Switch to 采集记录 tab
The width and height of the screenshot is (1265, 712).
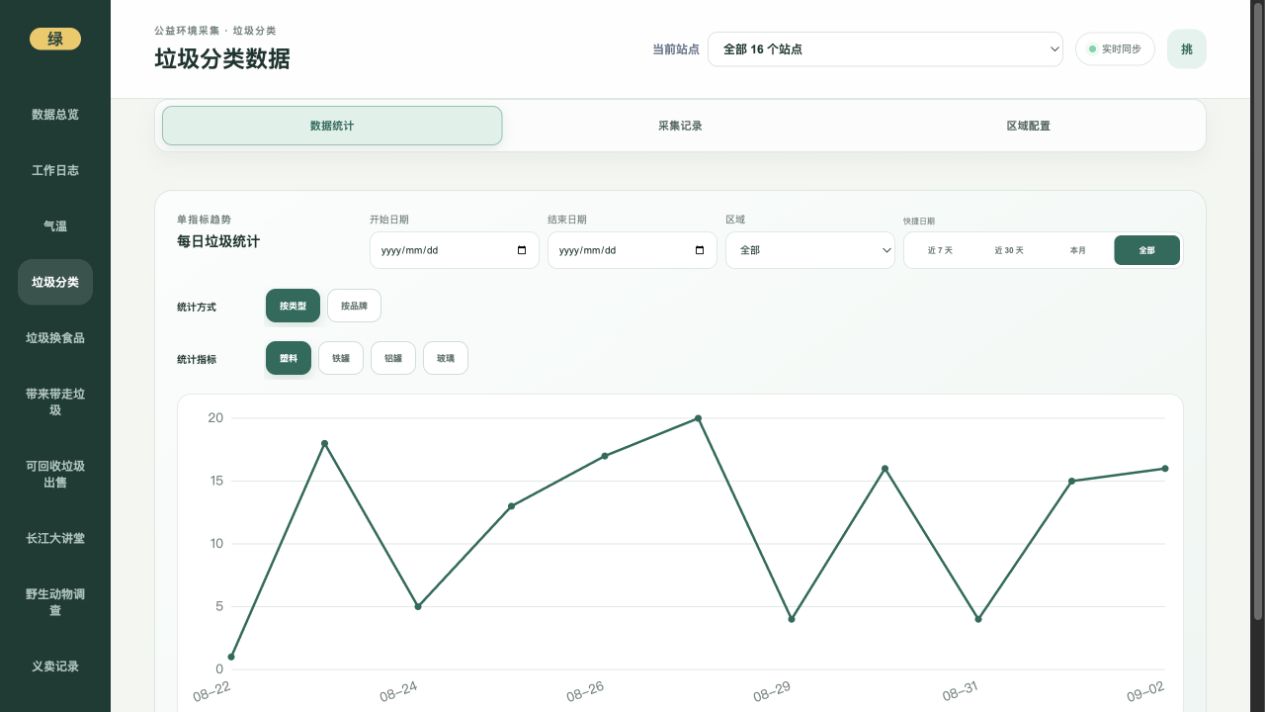tap(680, 126)
